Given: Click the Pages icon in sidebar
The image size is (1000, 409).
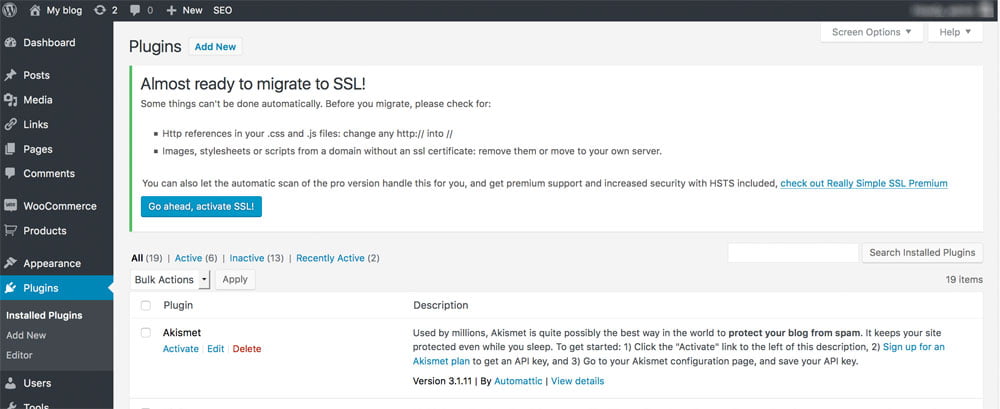Looking at the screenshot, I should [10, 149].
